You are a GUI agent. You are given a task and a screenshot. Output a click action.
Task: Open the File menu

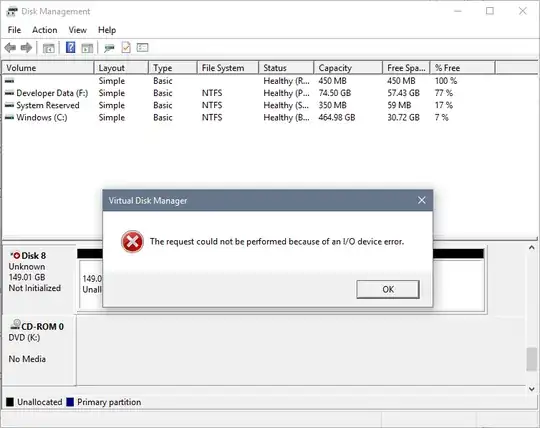[x=14, y=30]
